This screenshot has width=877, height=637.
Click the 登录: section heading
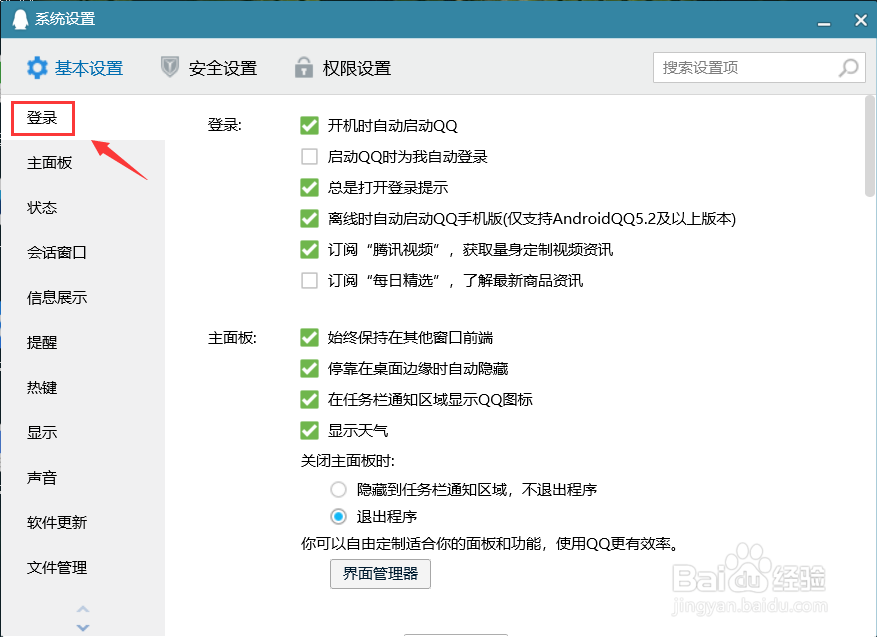pyautogui.click(x=225, y=125)
